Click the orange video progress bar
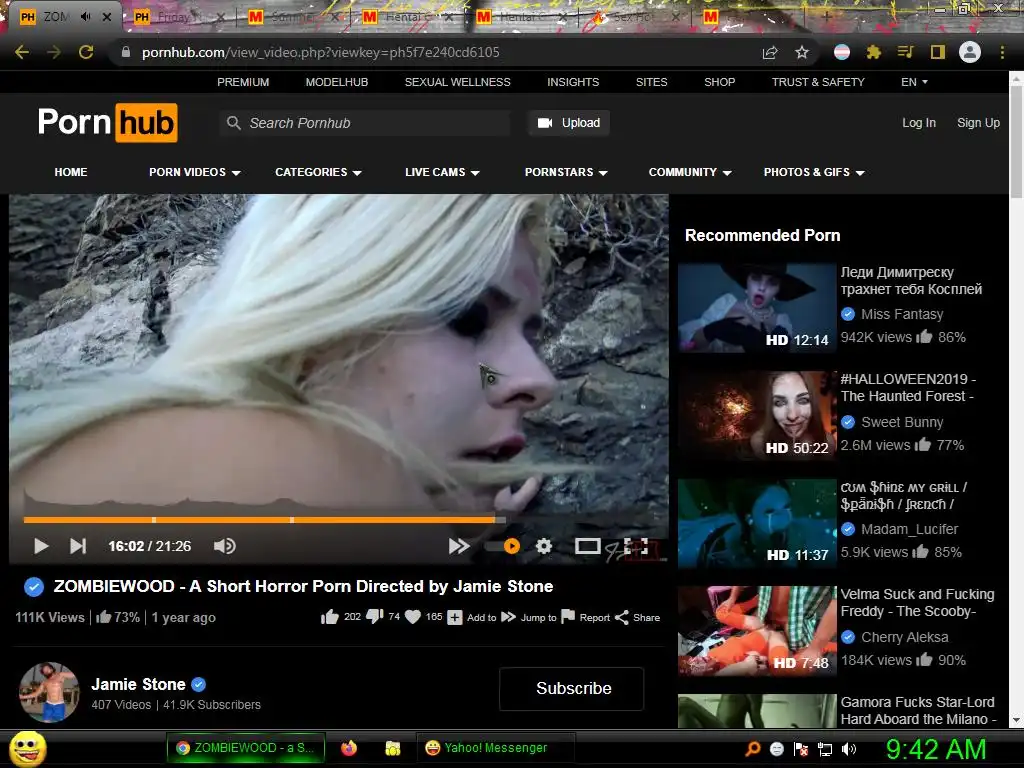Screen dimensions: 1024x768 (x=259, y=520)
